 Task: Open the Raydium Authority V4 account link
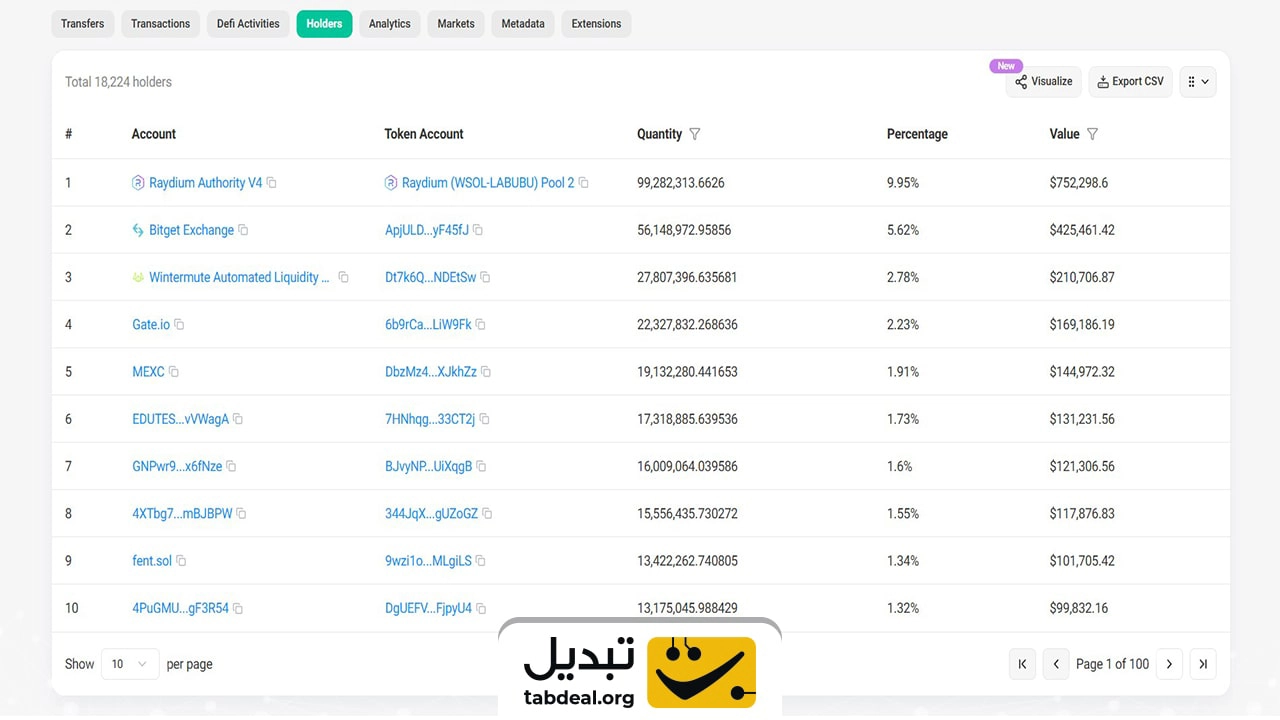(205, 183)
